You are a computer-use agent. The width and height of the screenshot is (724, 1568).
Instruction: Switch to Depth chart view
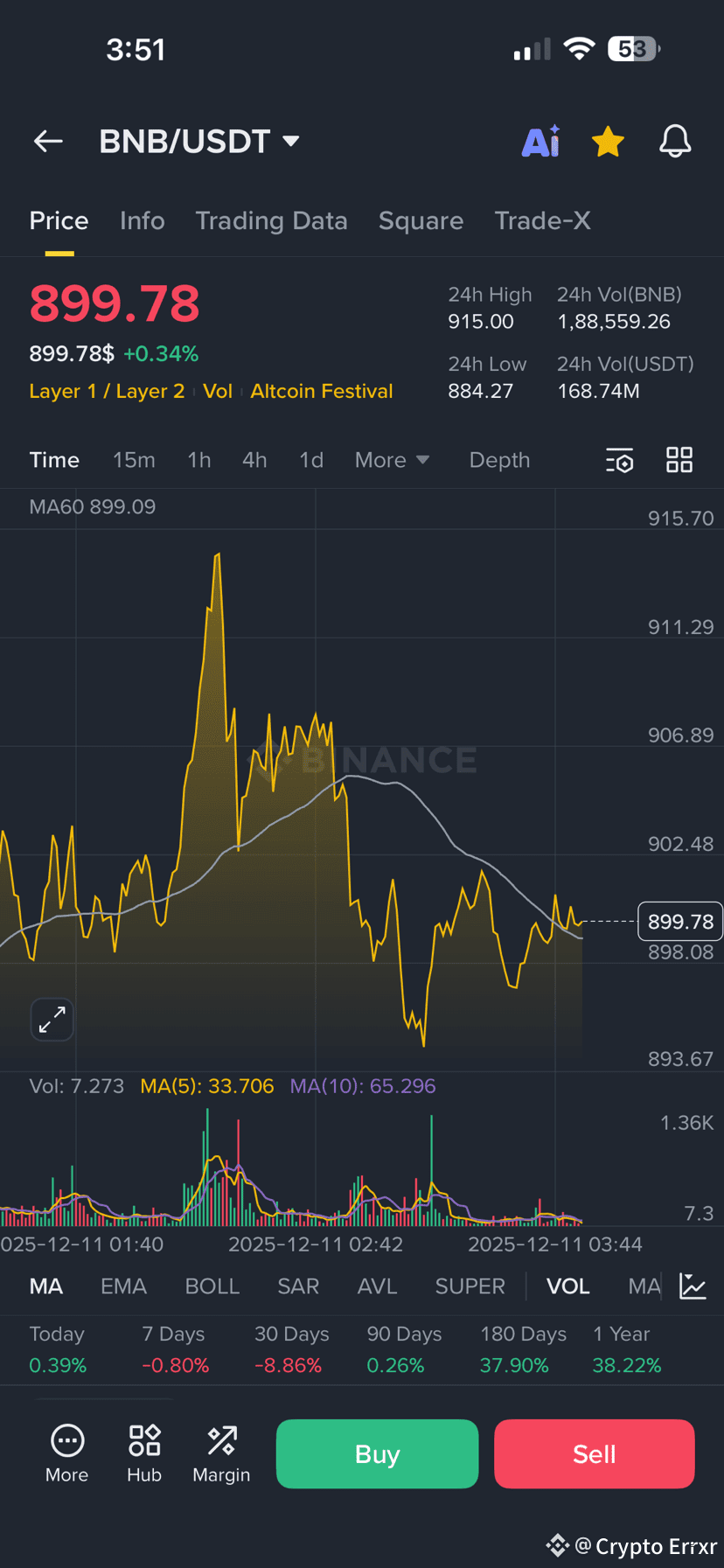pos(499,460)
